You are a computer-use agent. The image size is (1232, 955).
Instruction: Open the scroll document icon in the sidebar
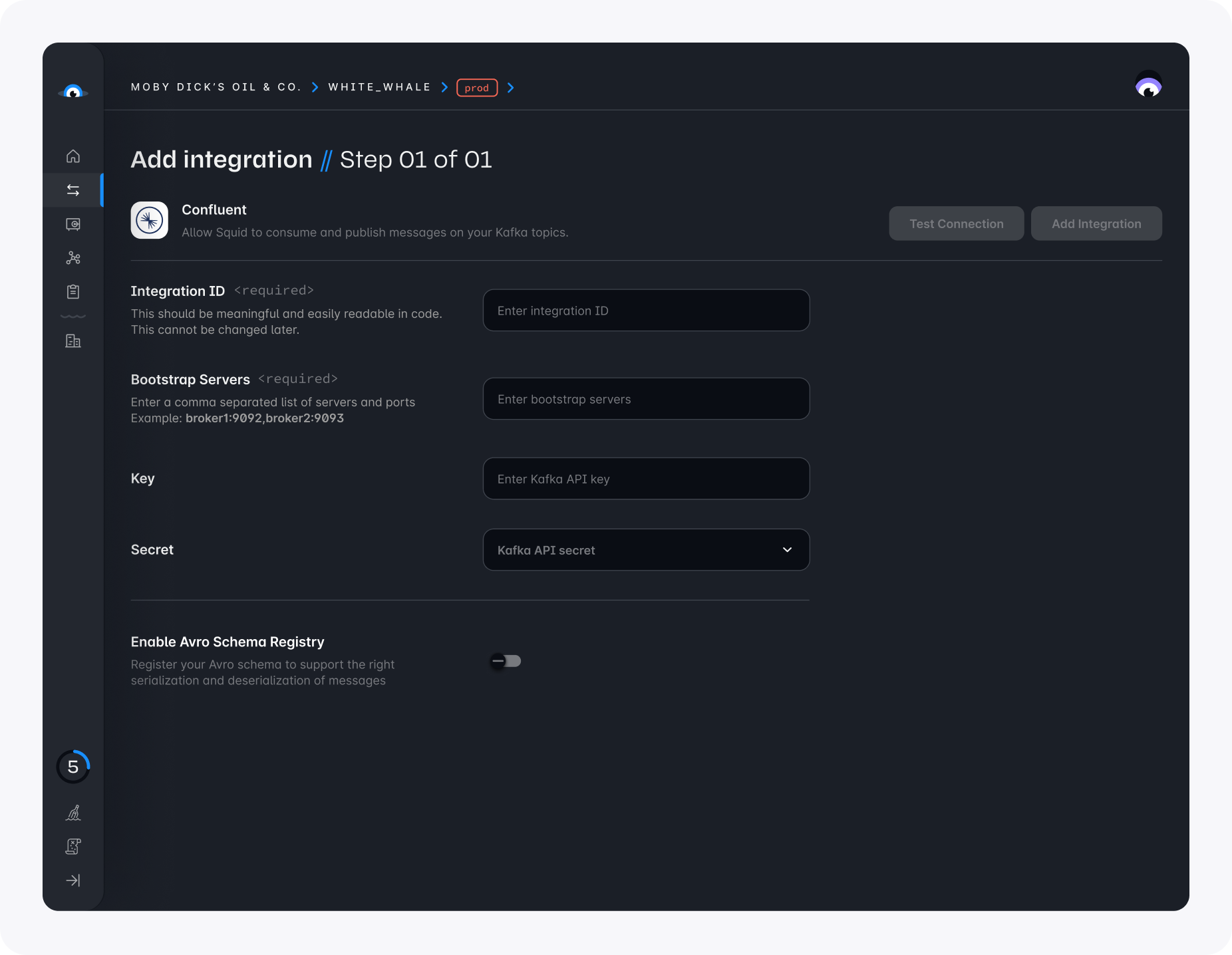pos(73,847)
